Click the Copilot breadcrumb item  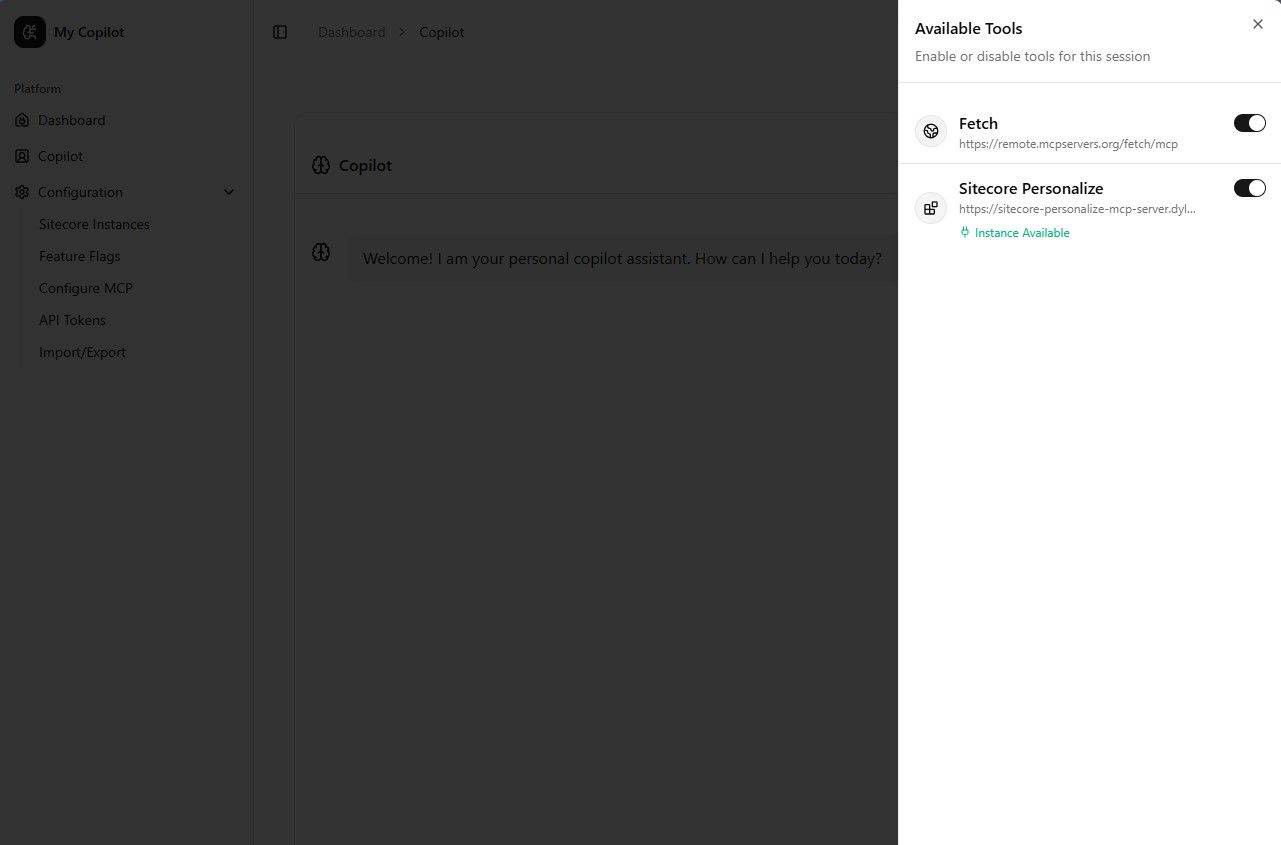pos(442,32)
